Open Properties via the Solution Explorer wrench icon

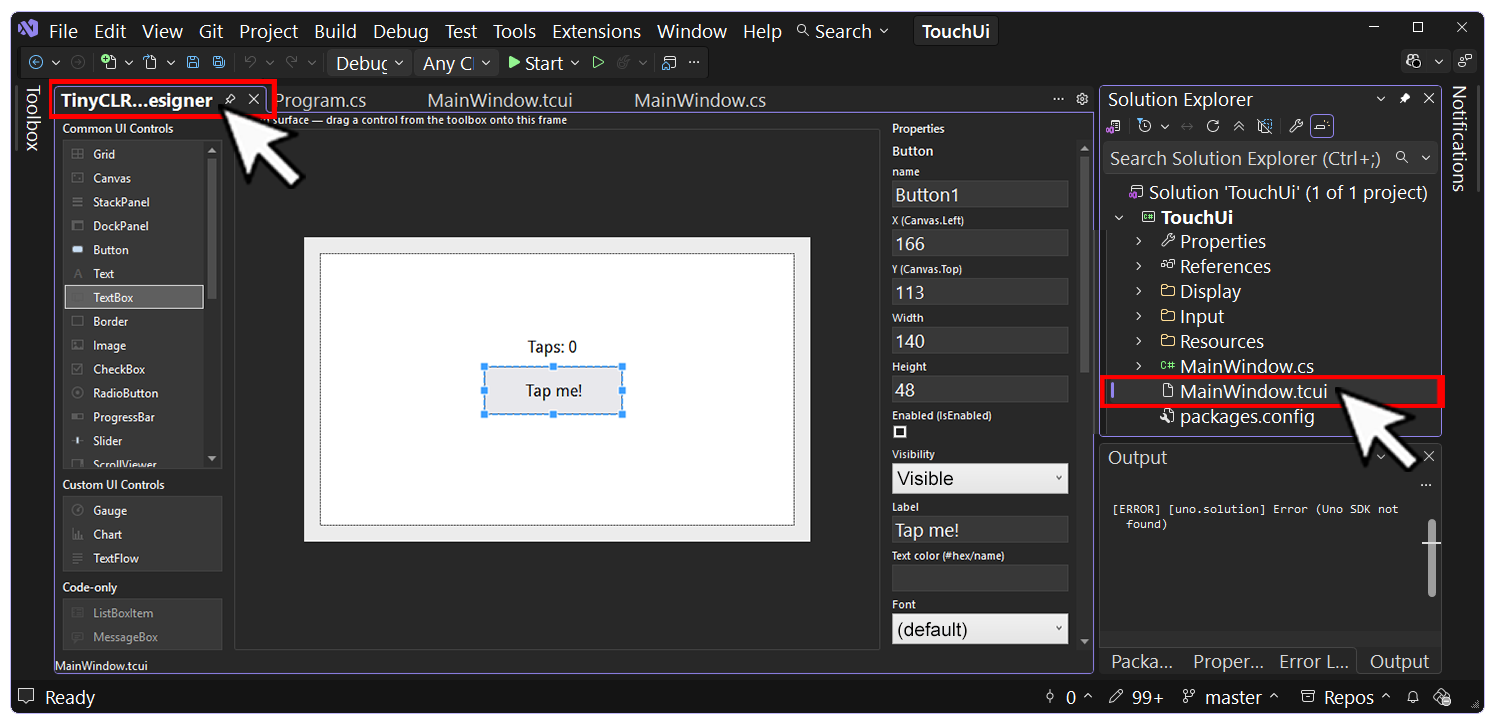click(x=1296, y=126)
